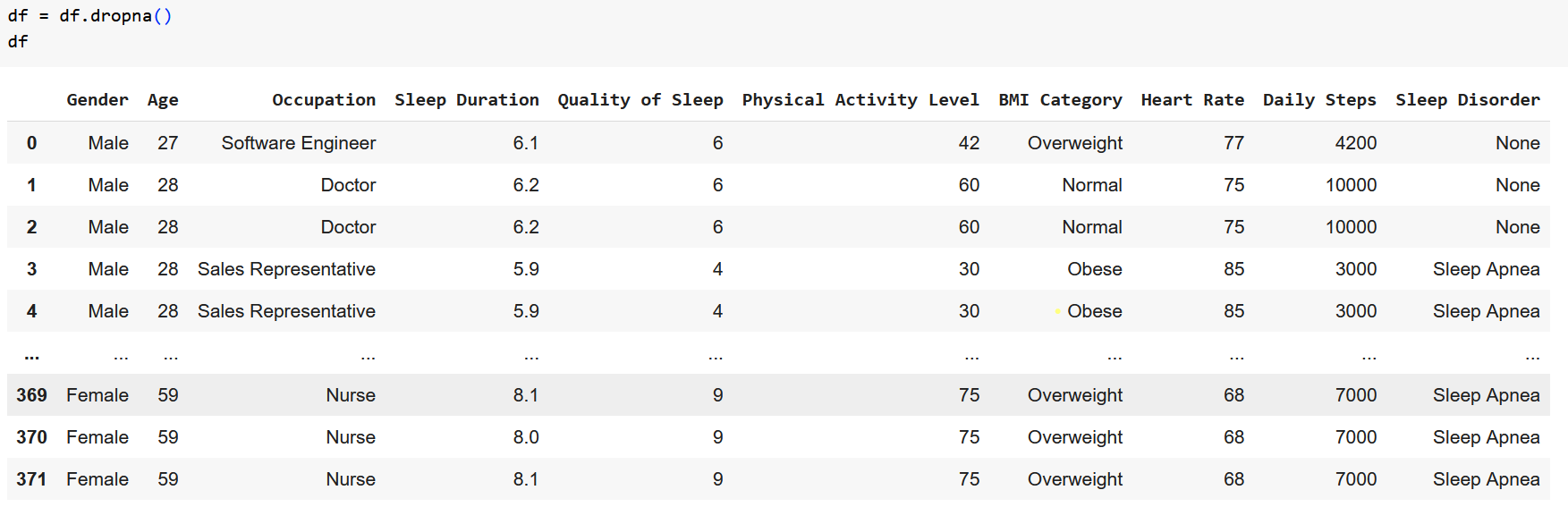The width and height of the screenshot is (1568, 507).
Task: Click the 4200 daily steps cell
Action: (1355, 143)
